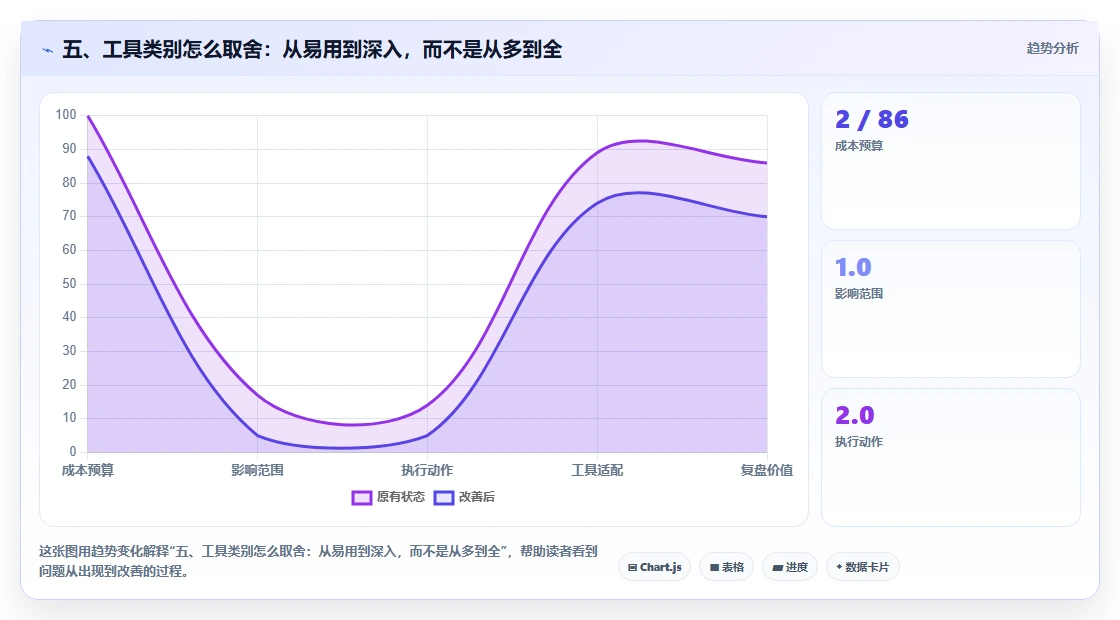Image resolution: width=1120 pixels, height=620 pixels.
Task: Click the 改善后 data point at 影响范围
Action: (x=257, y=435)
